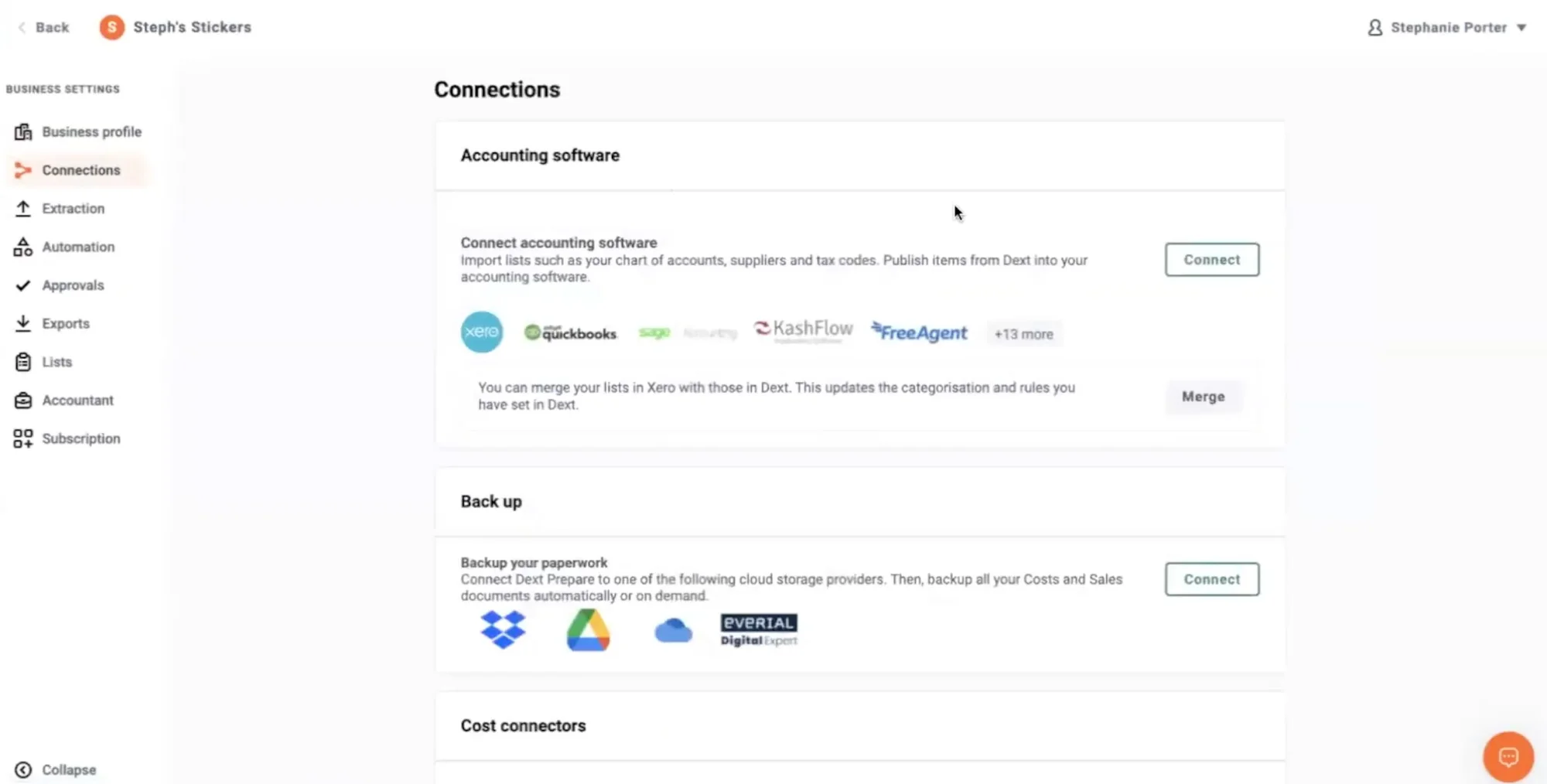Connect accounting software
The image size is (1547, 784).
click(x=1211, y=260)
